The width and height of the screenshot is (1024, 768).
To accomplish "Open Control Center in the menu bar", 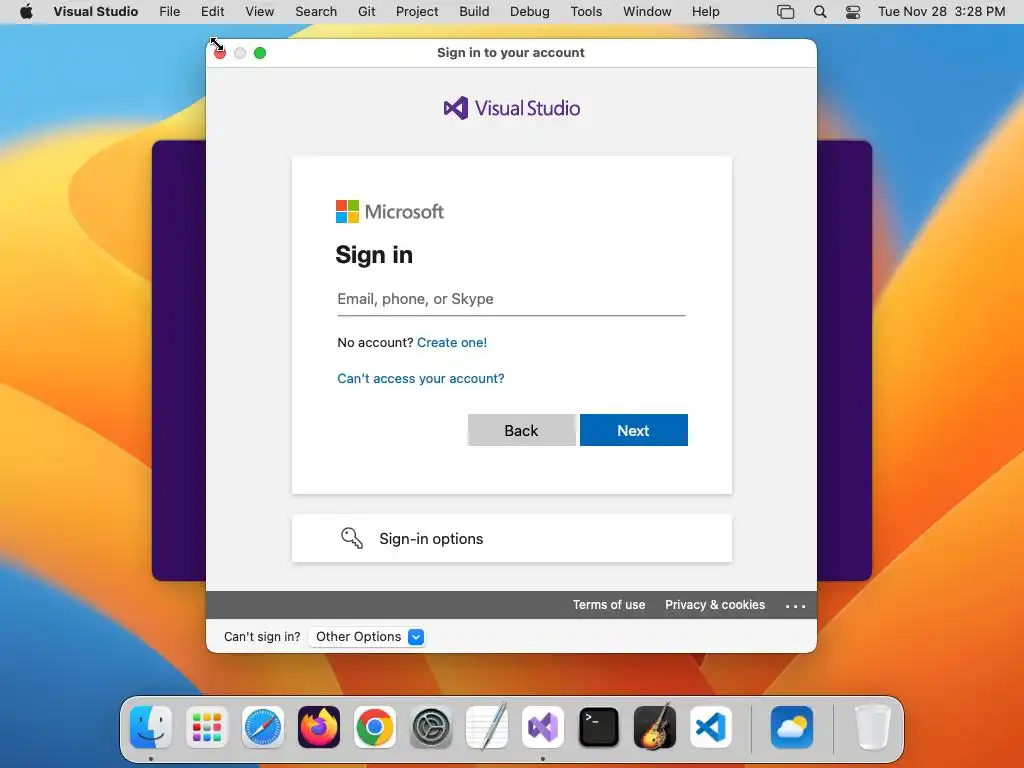I will 853,12.
